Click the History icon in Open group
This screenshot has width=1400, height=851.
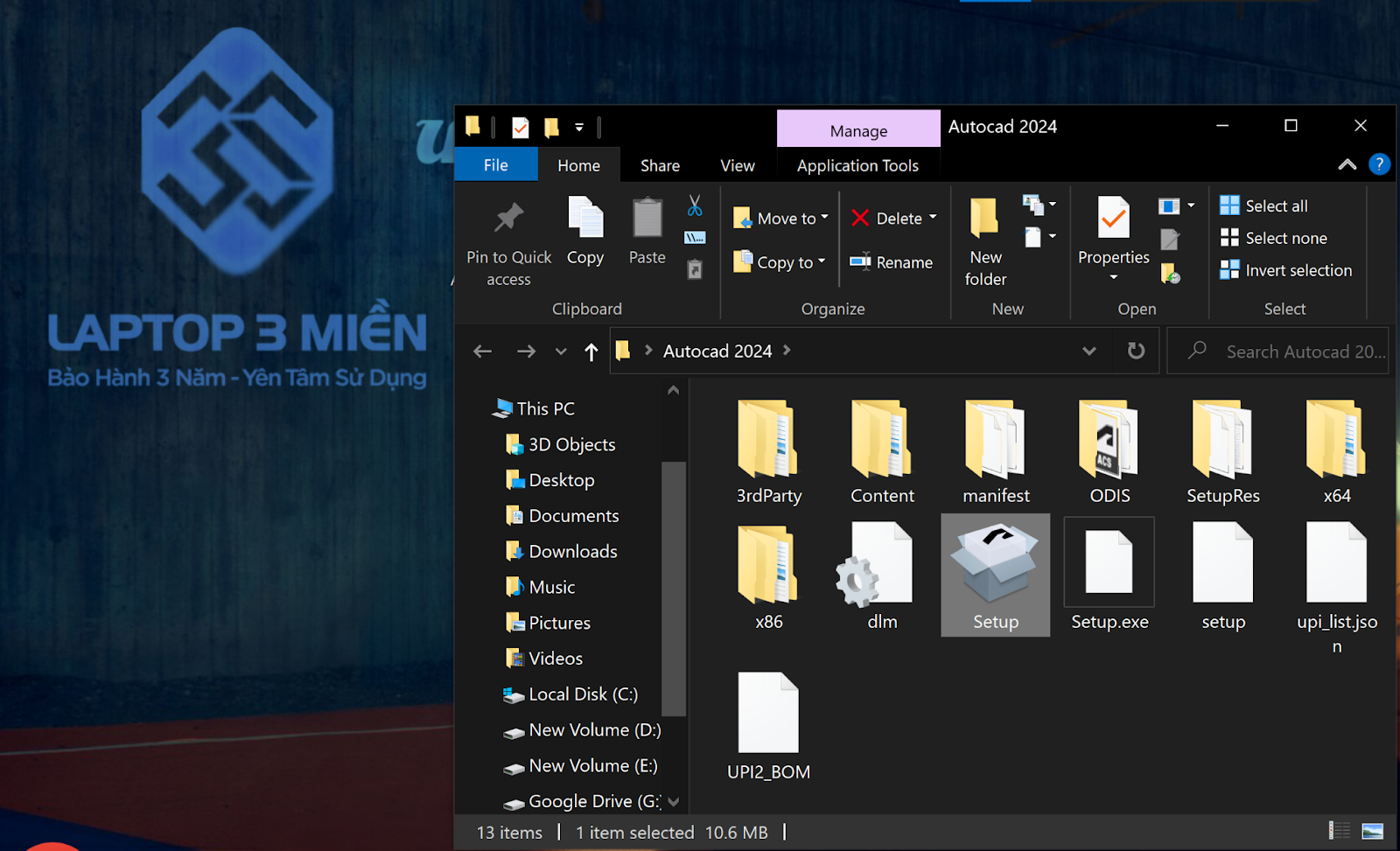point(1170,274)
